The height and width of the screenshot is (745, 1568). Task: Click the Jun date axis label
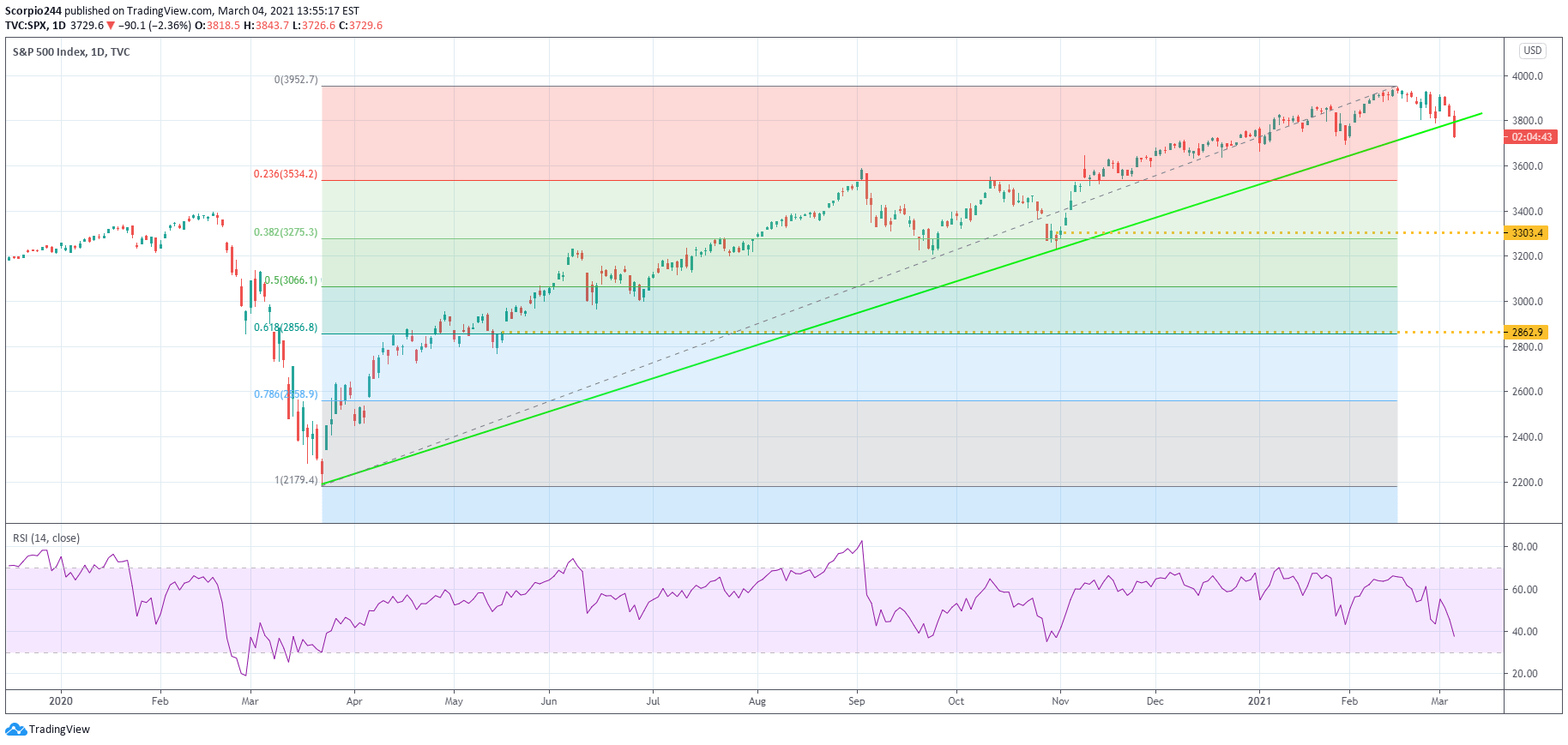tap(549, 701)
